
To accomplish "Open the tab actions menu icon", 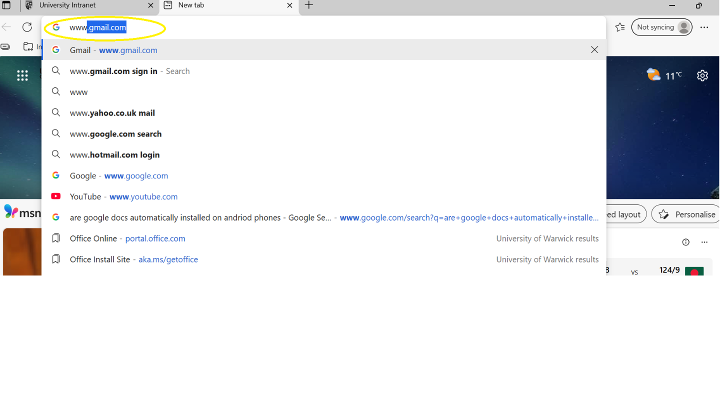I will click(6, 6).
